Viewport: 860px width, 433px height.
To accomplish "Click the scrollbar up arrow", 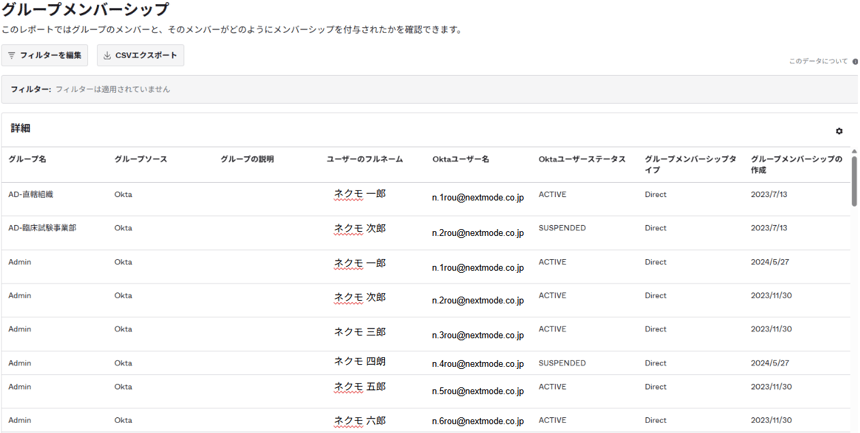I will [854, 151].
